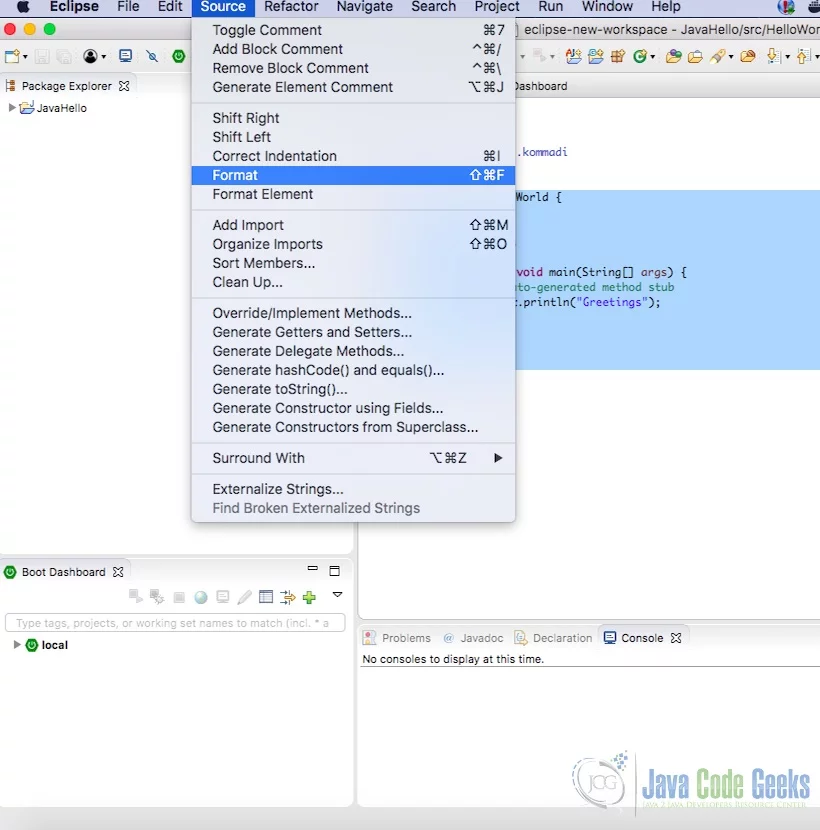This screenshot has width=820, height=830.
Task: Choose Shift Right menu item
Action: (353, 118)
